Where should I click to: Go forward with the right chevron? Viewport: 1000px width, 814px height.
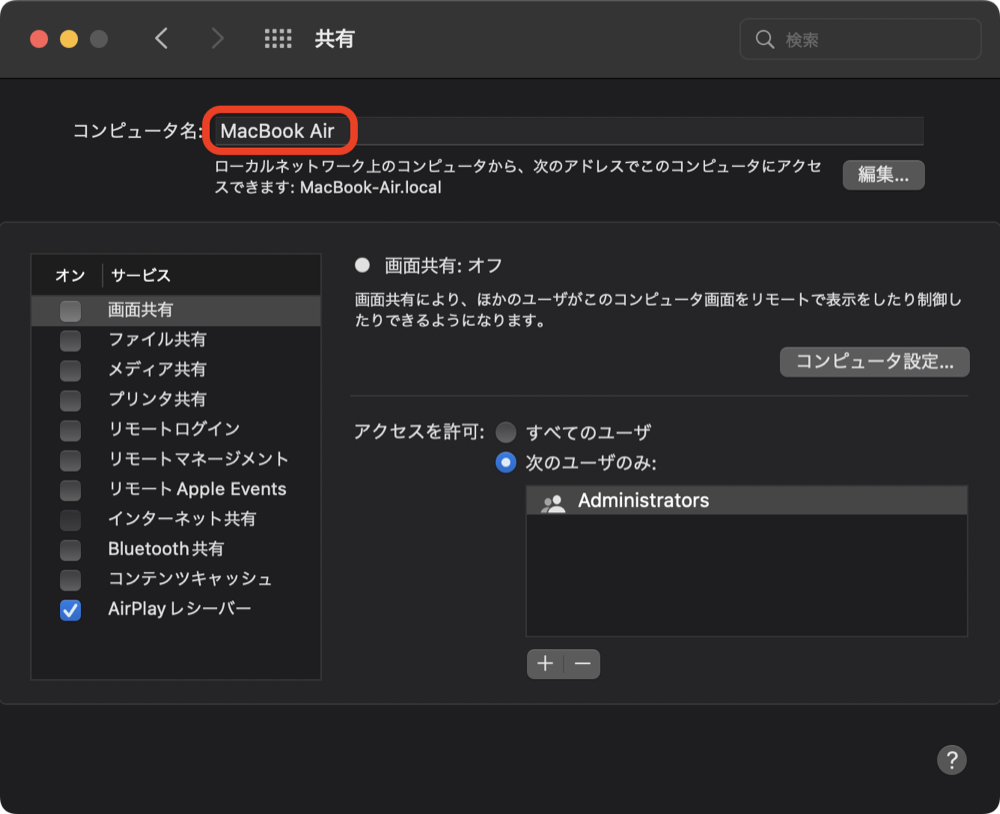(218, 39)
